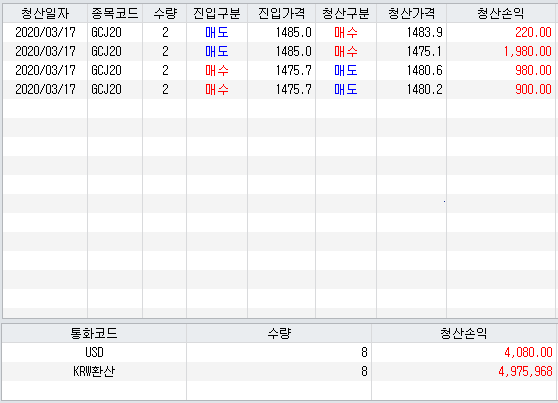Click the 1480.6 liquidation price cell

(x=411, y=70)
